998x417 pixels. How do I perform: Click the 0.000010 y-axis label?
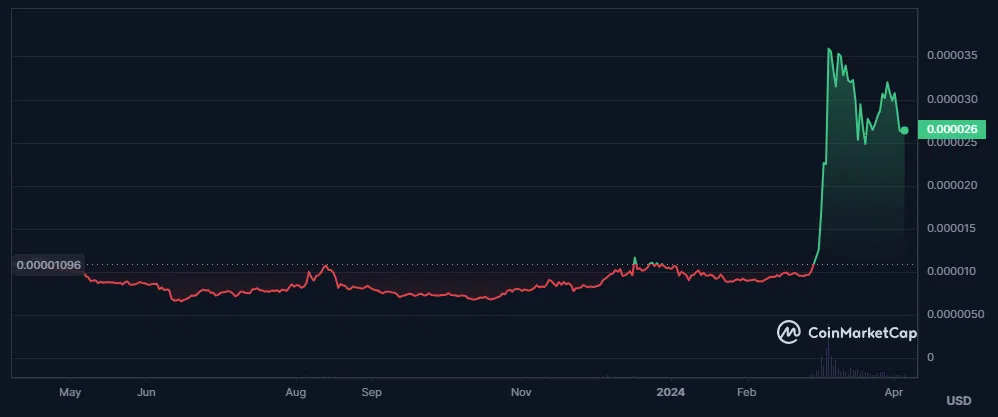tap(952, 272)
